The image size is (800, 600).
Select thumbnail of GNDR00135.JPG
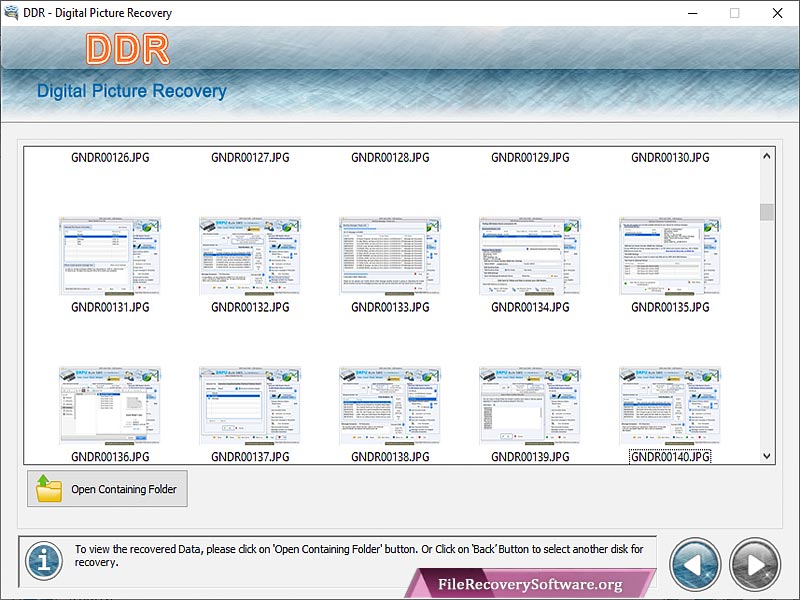[x=670, y=256]
